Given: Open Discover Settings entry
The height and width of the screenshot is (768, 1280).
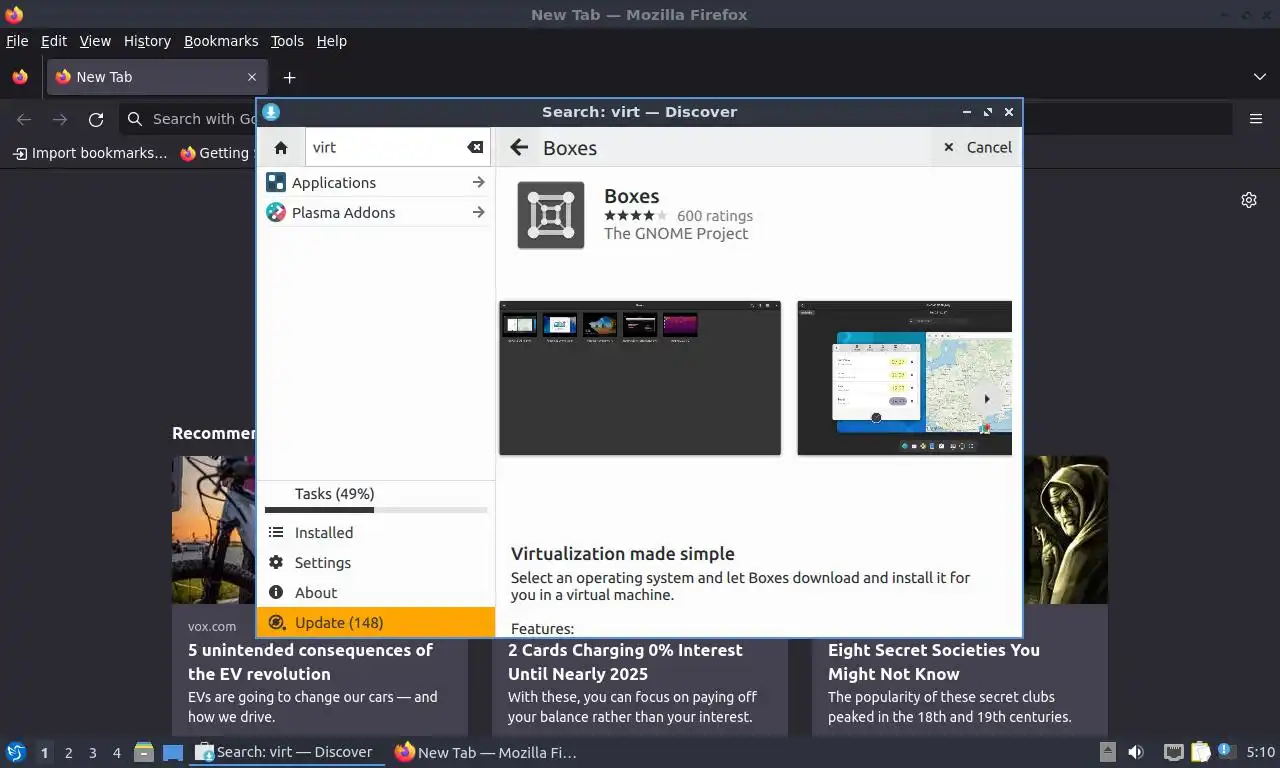Looking at the screenshot, I should (x=376, y=563).
